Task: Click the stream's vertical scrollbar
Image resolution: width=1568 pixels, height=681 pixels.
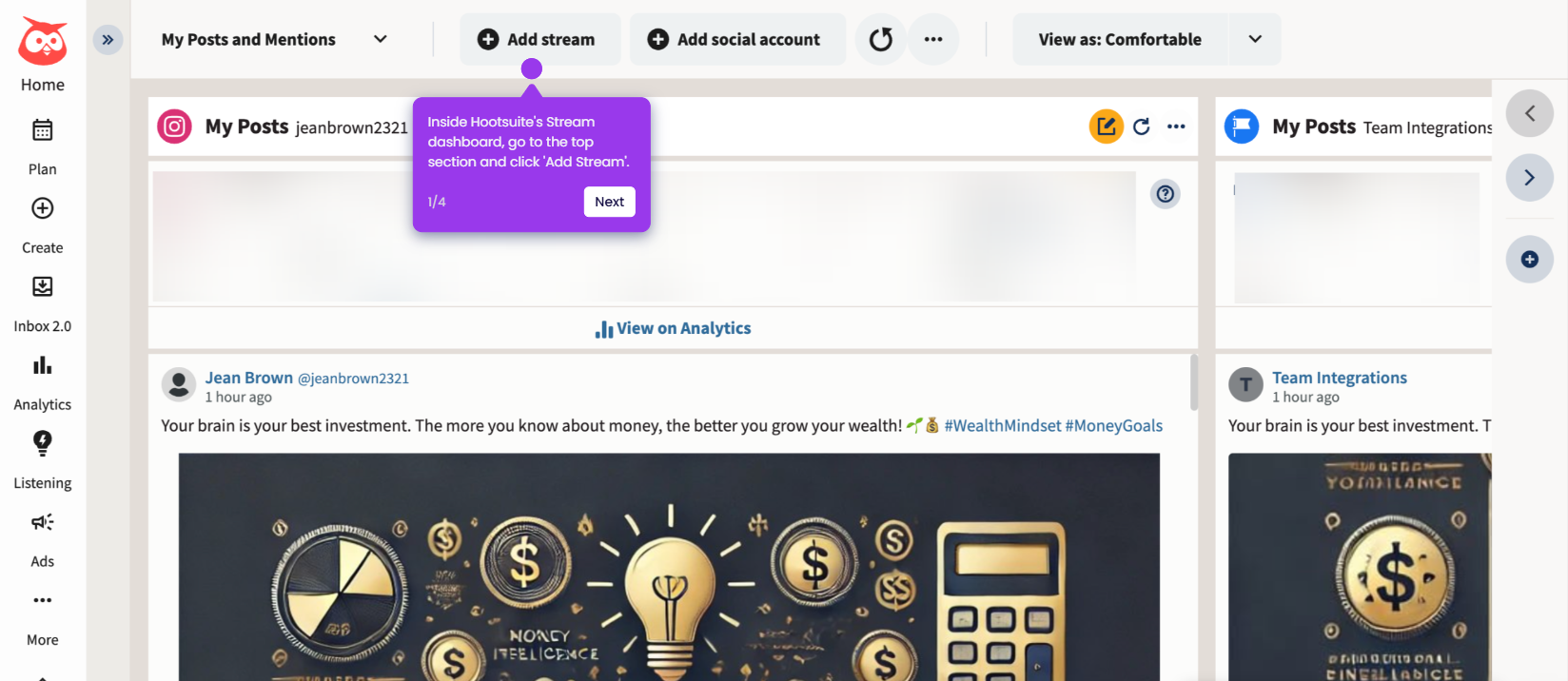Action: [x=1194, y=382]
